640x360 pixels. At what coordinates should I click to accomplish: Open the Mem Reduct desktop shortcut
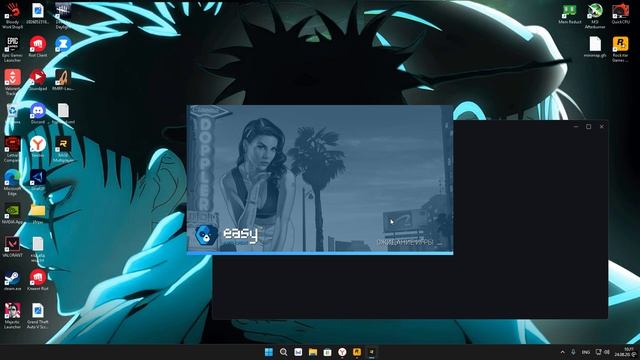point(569,13)
